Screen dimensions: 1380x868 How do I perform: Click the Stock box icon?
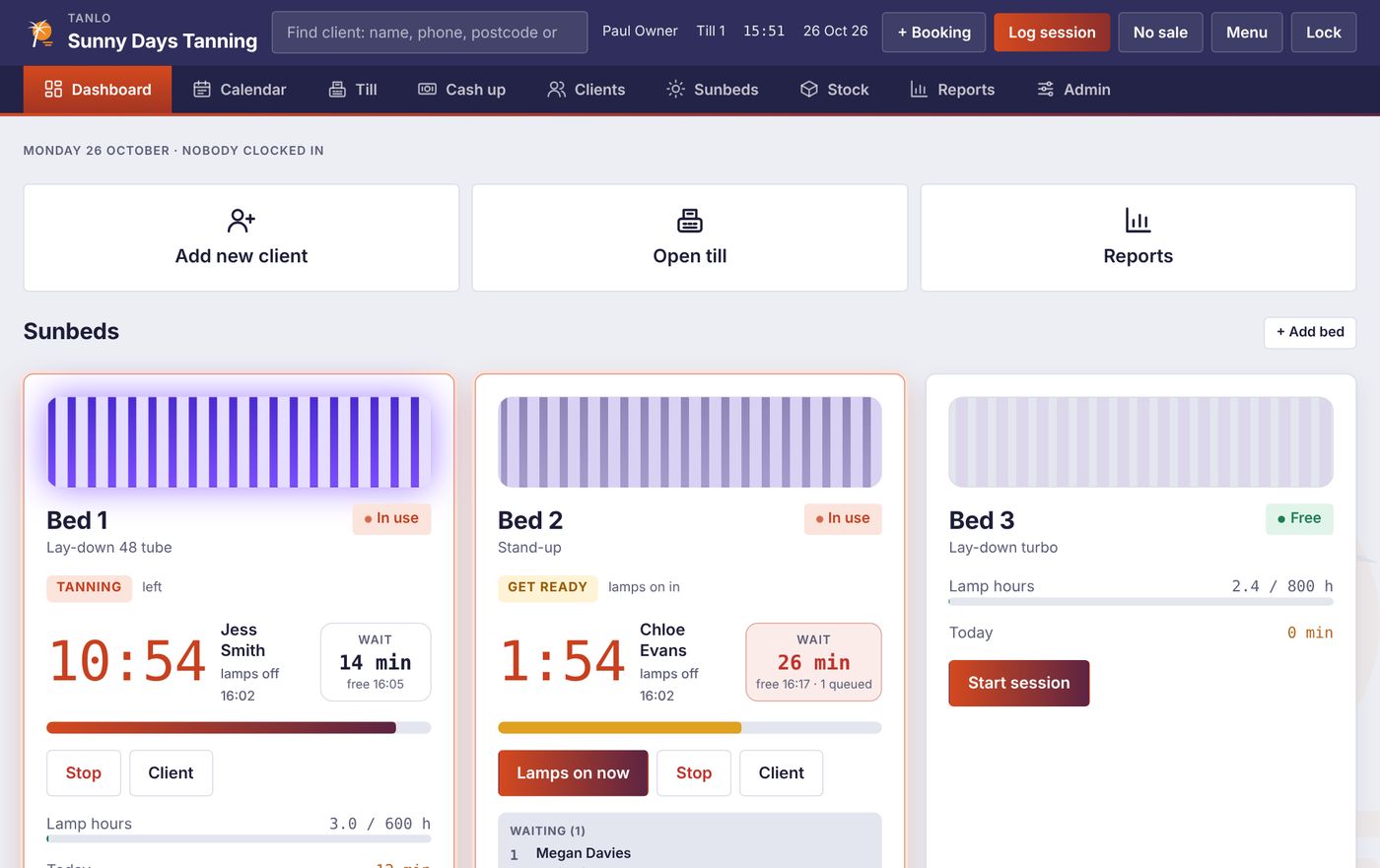(809, 90)
